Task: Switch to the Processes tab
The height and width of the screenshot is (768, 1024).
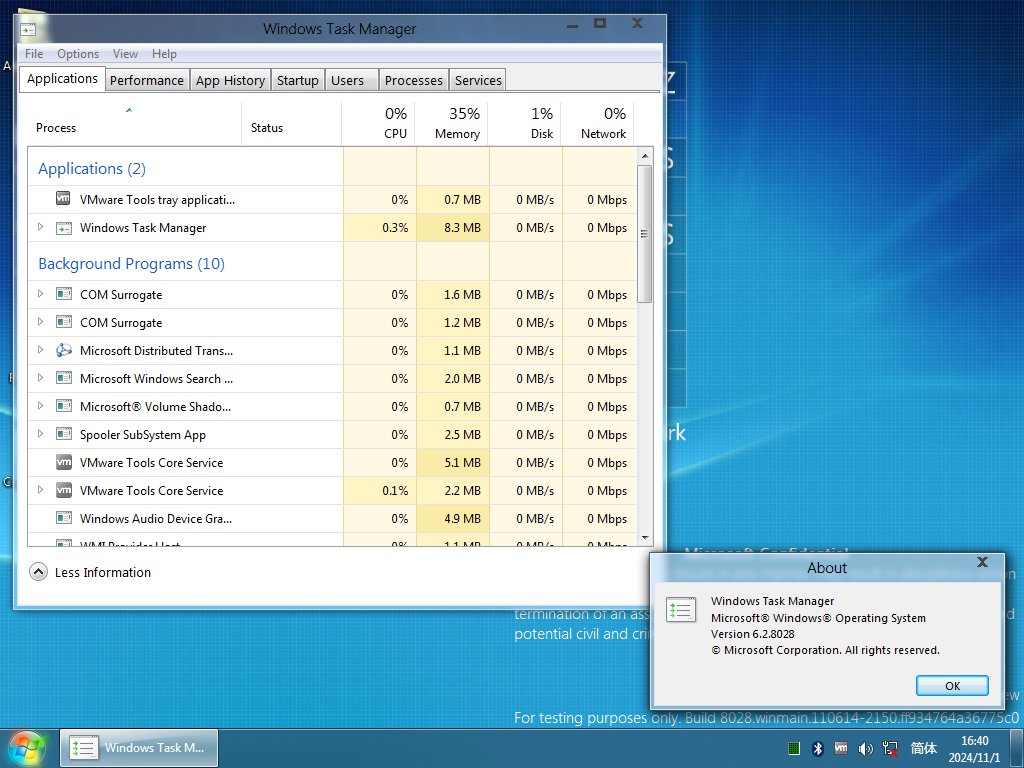Action: (x=413, y=80)
